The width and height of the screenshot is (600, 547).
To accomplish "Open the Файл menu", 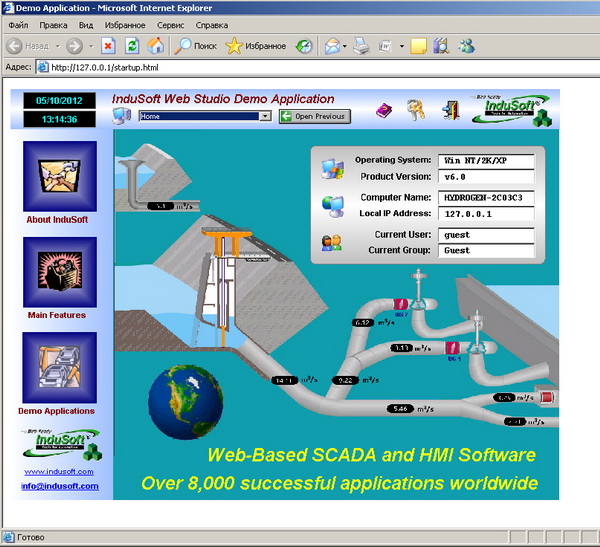I will 18,25.
